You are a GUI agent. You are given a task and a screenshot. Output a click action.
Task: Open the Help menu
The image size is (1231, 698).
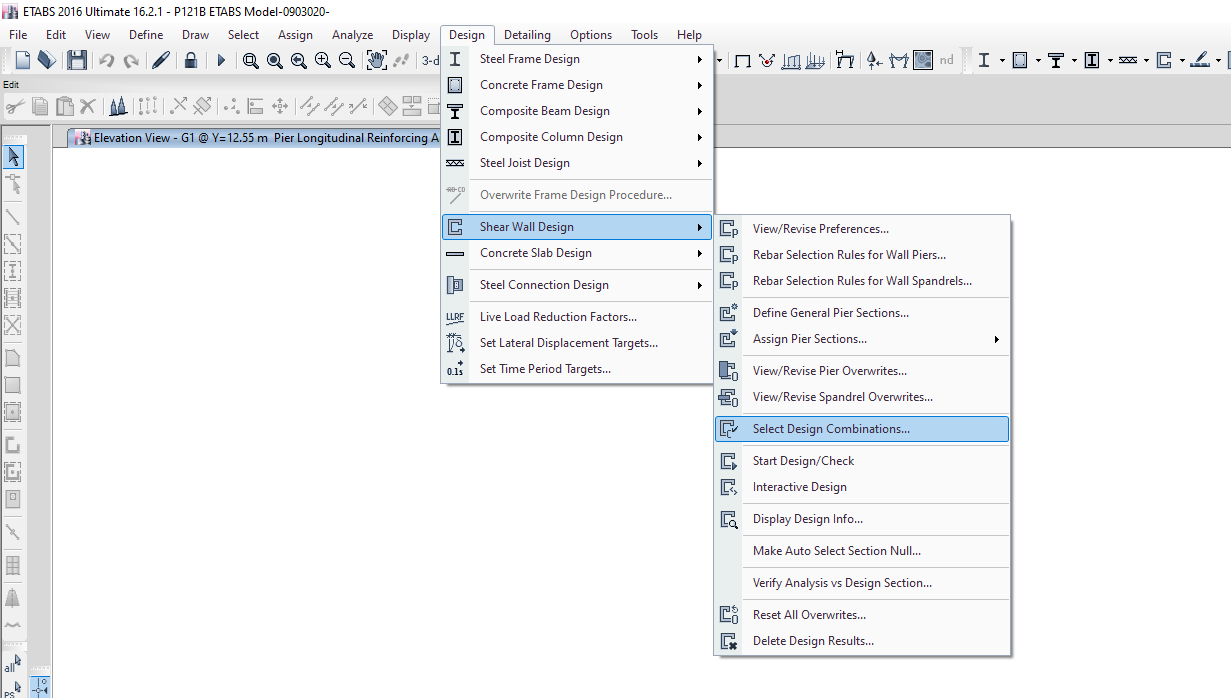(x=689, y=34)
